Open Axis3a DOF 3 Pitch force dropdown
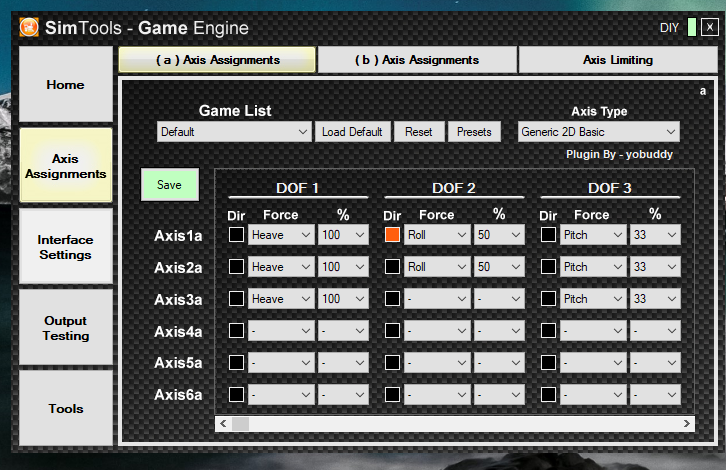The height and width of the screenshot is (470, 726). click(593, 299)
